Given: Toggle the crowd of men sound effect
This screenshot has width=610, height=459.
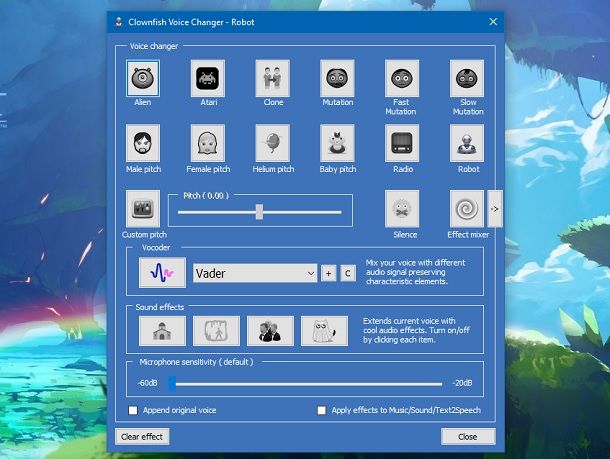Looking at the screenshot, I should tap(270, 331).
